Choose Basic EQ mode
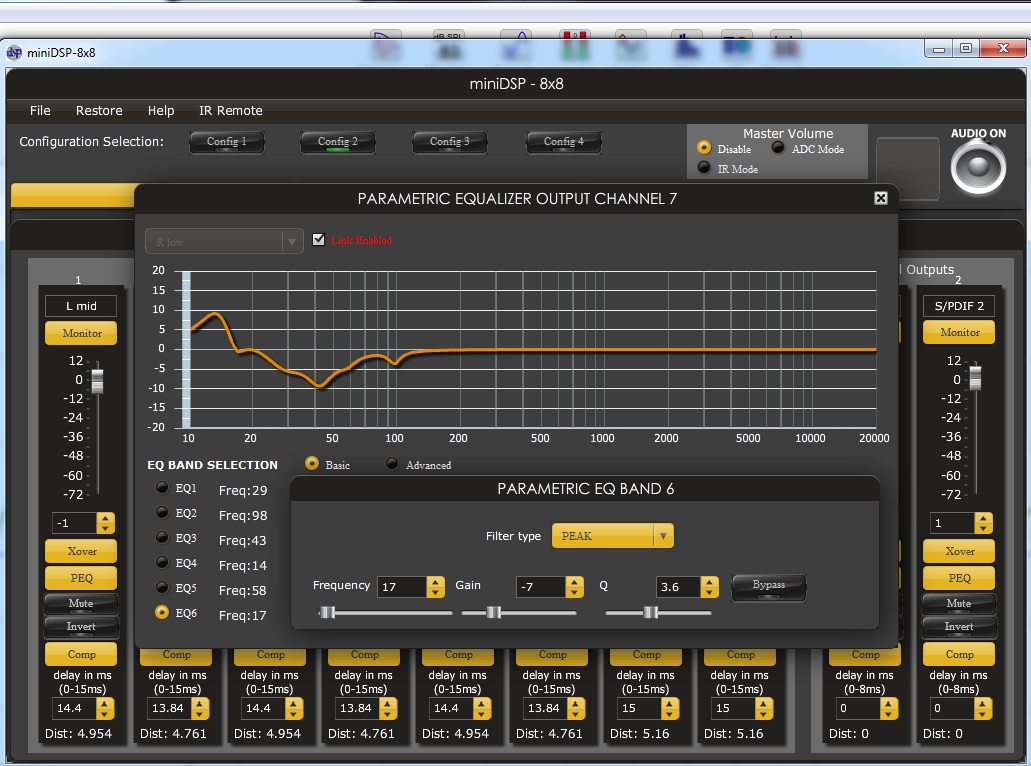 (x=312, y=464)
